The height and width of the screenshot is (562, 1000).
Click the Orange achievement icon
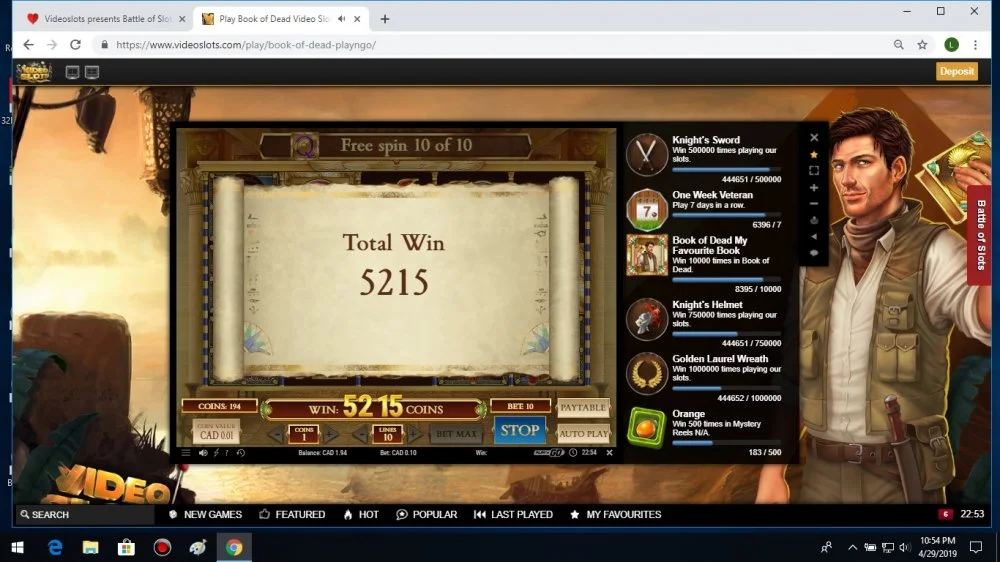pyautogui.click(x=647, y=427)
